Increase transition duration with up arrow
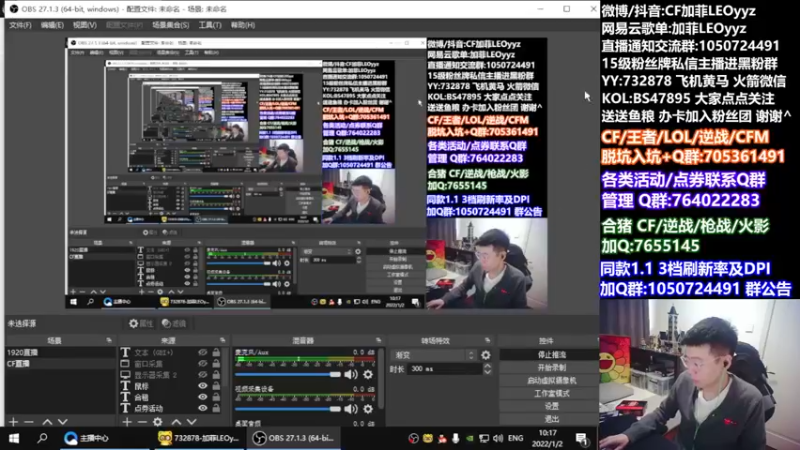Screen dimensions: 800x450 (x=487, y=365)
